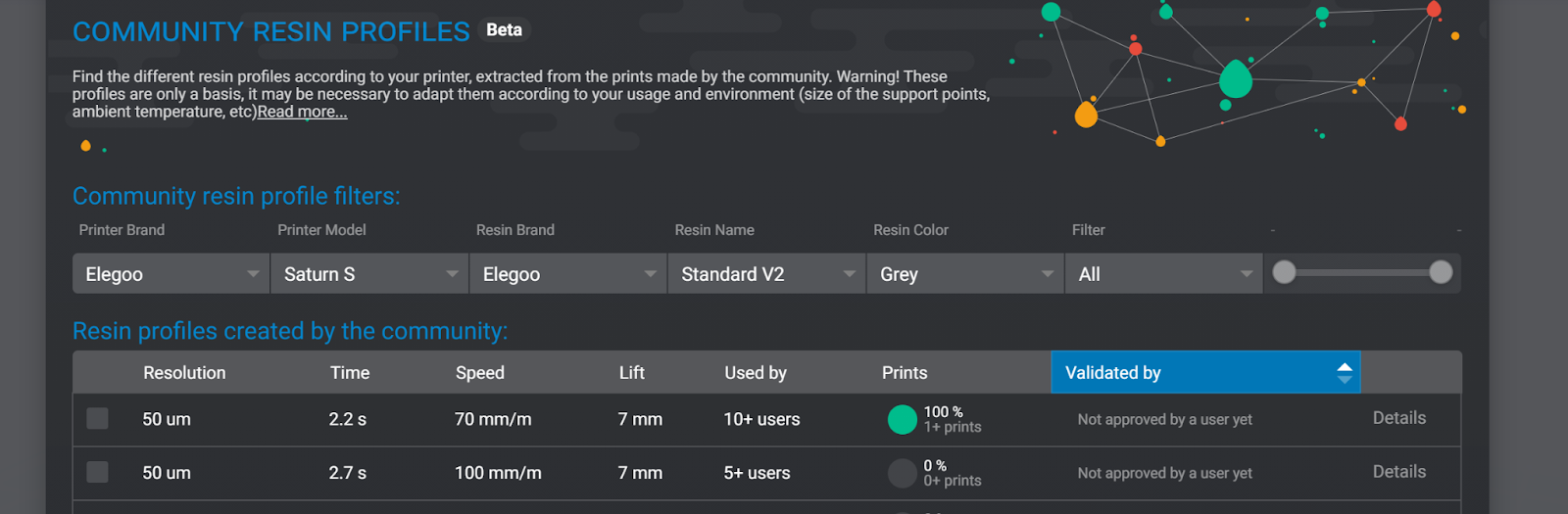The width and height of the screenshot is (1568, 514).
Task: Open the Filter dropdown showing All
Action: [1163, 274]
